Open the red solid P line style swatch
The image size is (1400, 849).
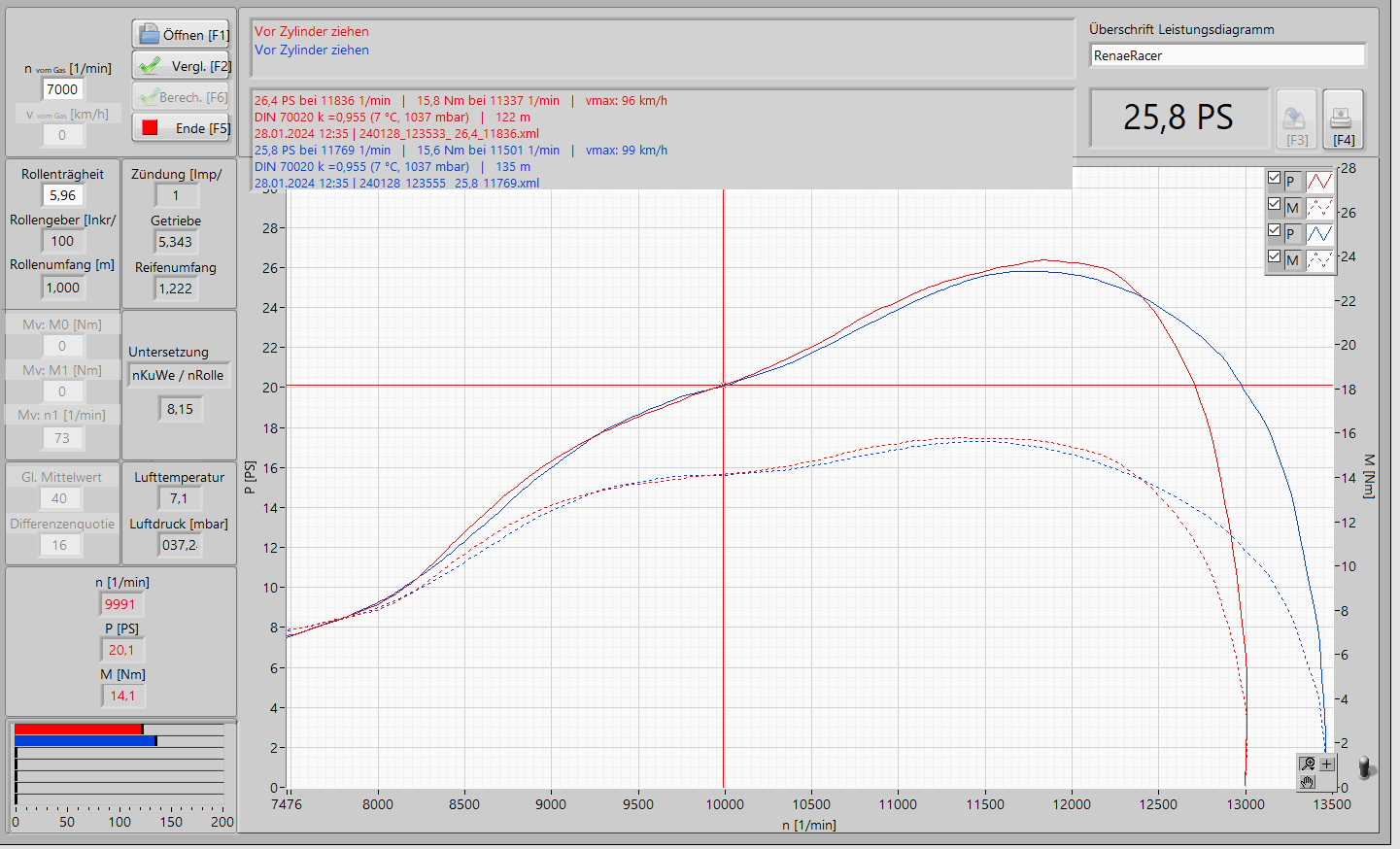click(x=1319, y=181)
